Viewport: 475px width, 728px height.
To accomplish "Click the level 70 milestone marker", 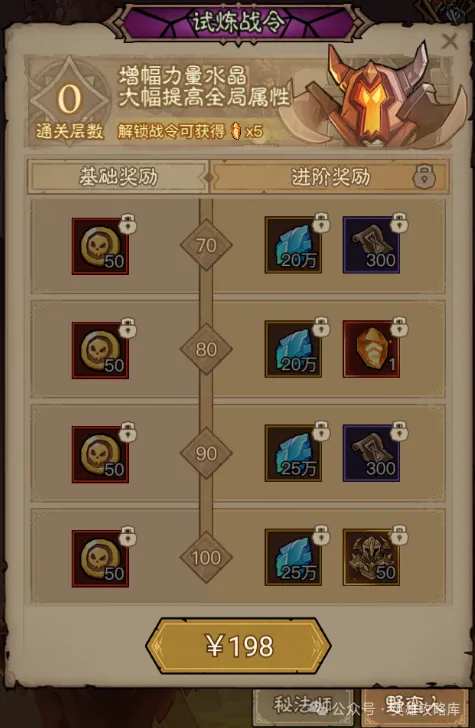I will coord(206,245).
